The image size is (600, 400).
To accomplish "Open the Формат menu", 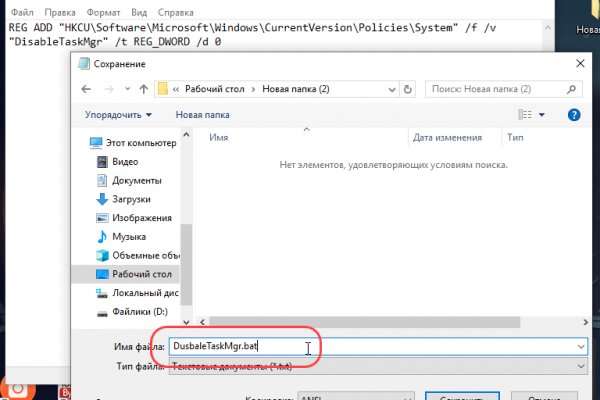I will pyautogui.click(x=108, y=12).
